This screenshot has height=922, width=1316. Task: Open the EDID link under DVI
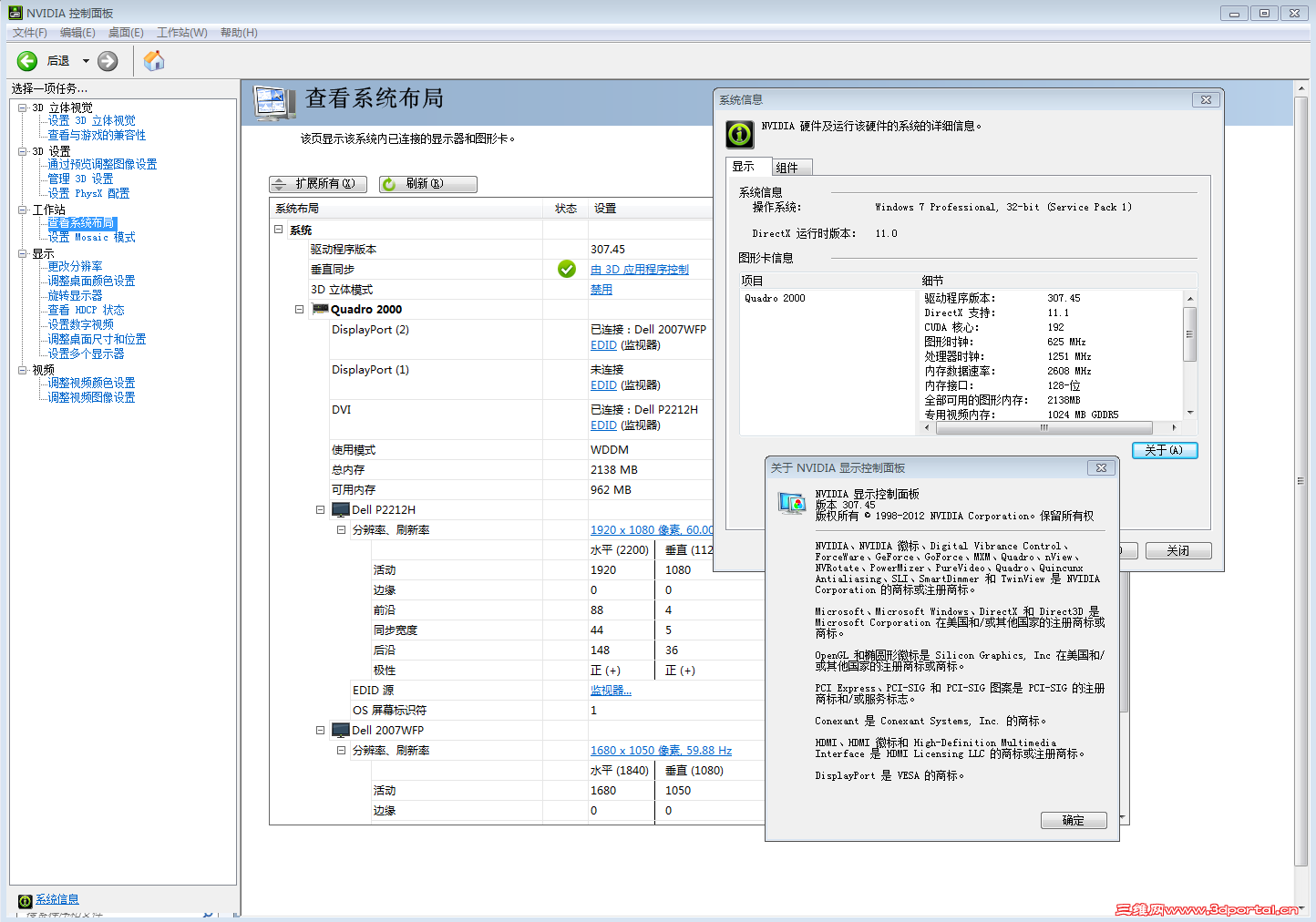(x=603, y=425)
